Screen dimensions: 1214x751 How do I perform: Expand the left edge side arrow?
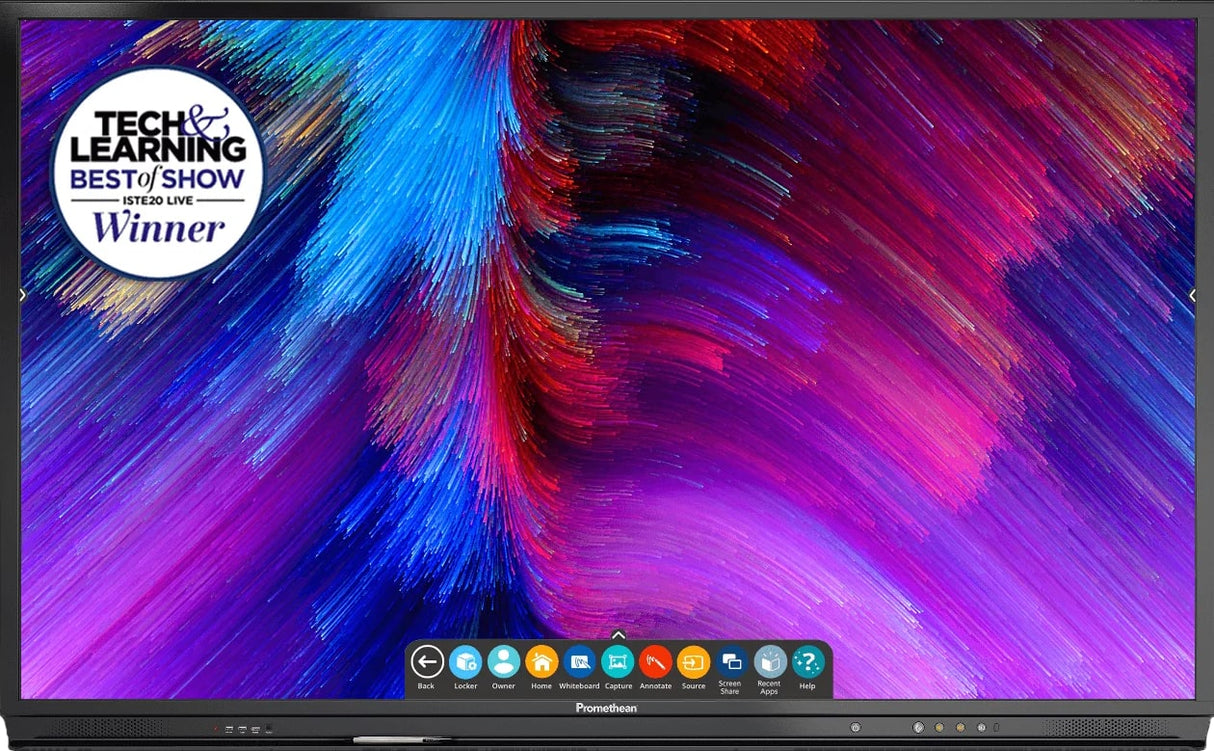[x=23, y=294]
